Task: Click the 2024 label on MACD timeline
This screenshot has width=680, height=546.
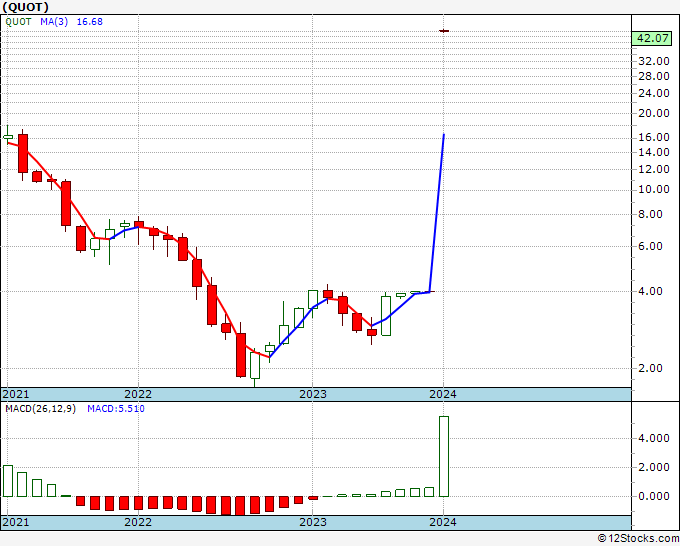Action: coord(443,522)
